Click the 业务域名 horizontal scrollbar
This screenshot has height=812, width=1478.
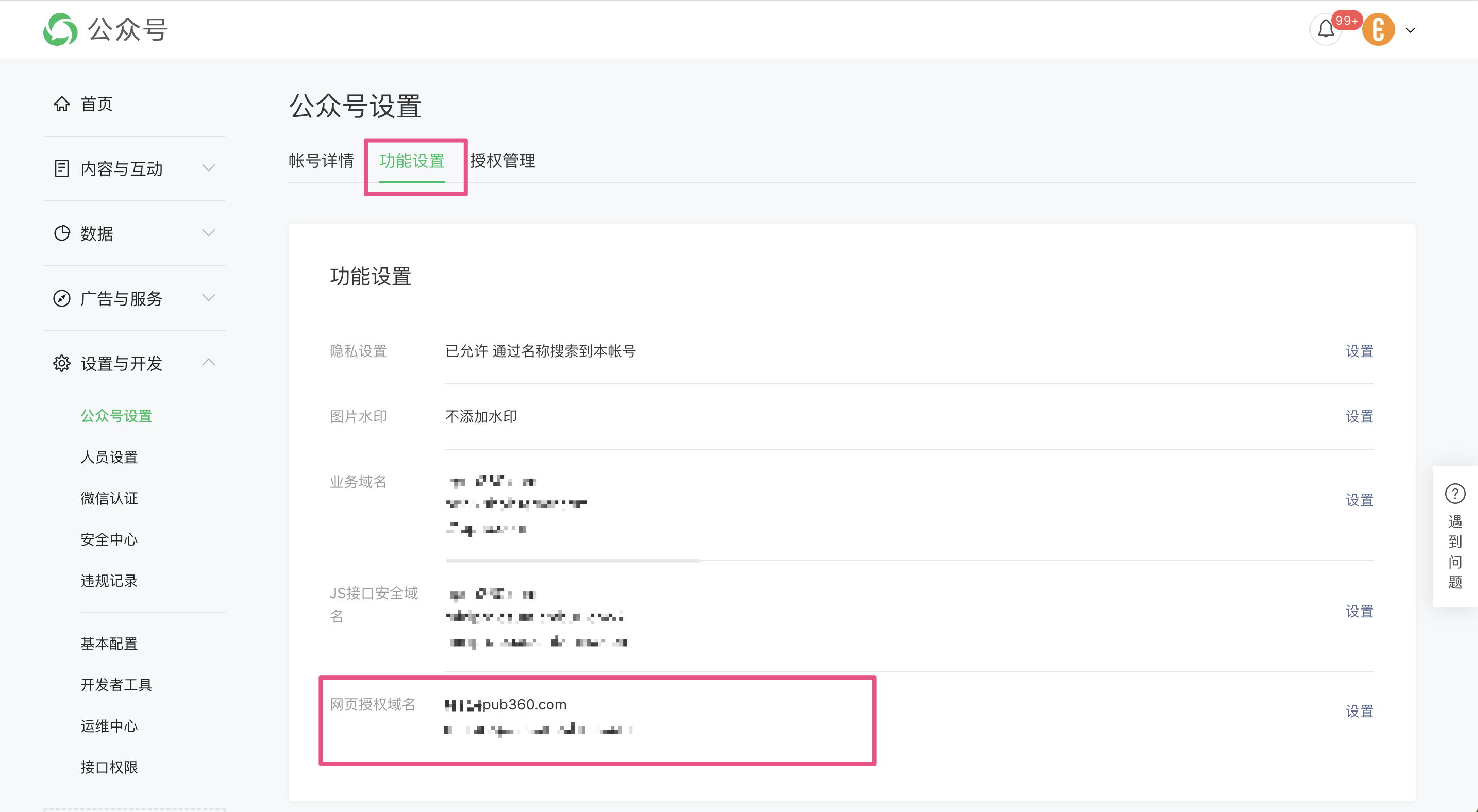tap(573, 560)
